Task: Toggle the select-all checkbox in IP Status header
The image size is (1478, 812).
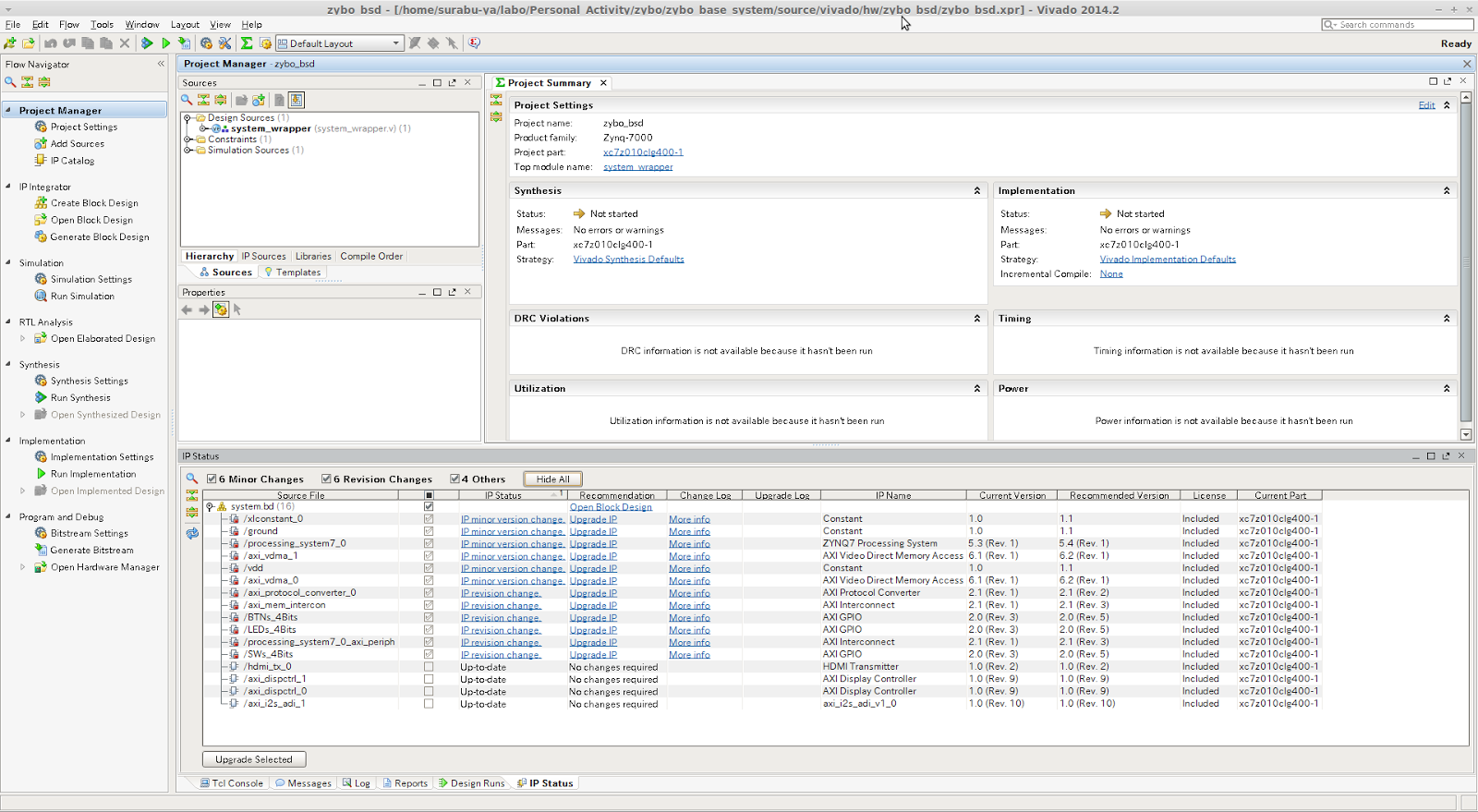Action: tap(429, 495)
